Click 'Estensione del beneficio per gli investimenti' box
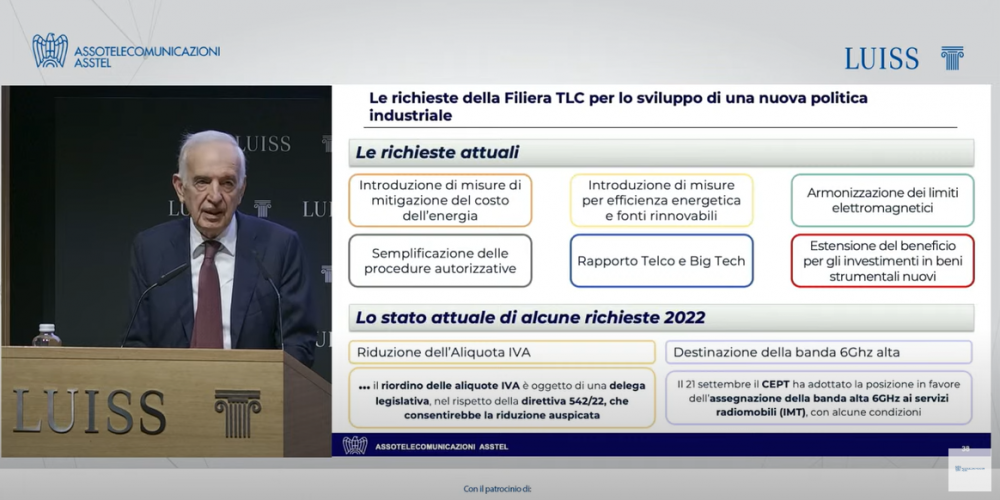1000x500 pixels. [883, 261]
